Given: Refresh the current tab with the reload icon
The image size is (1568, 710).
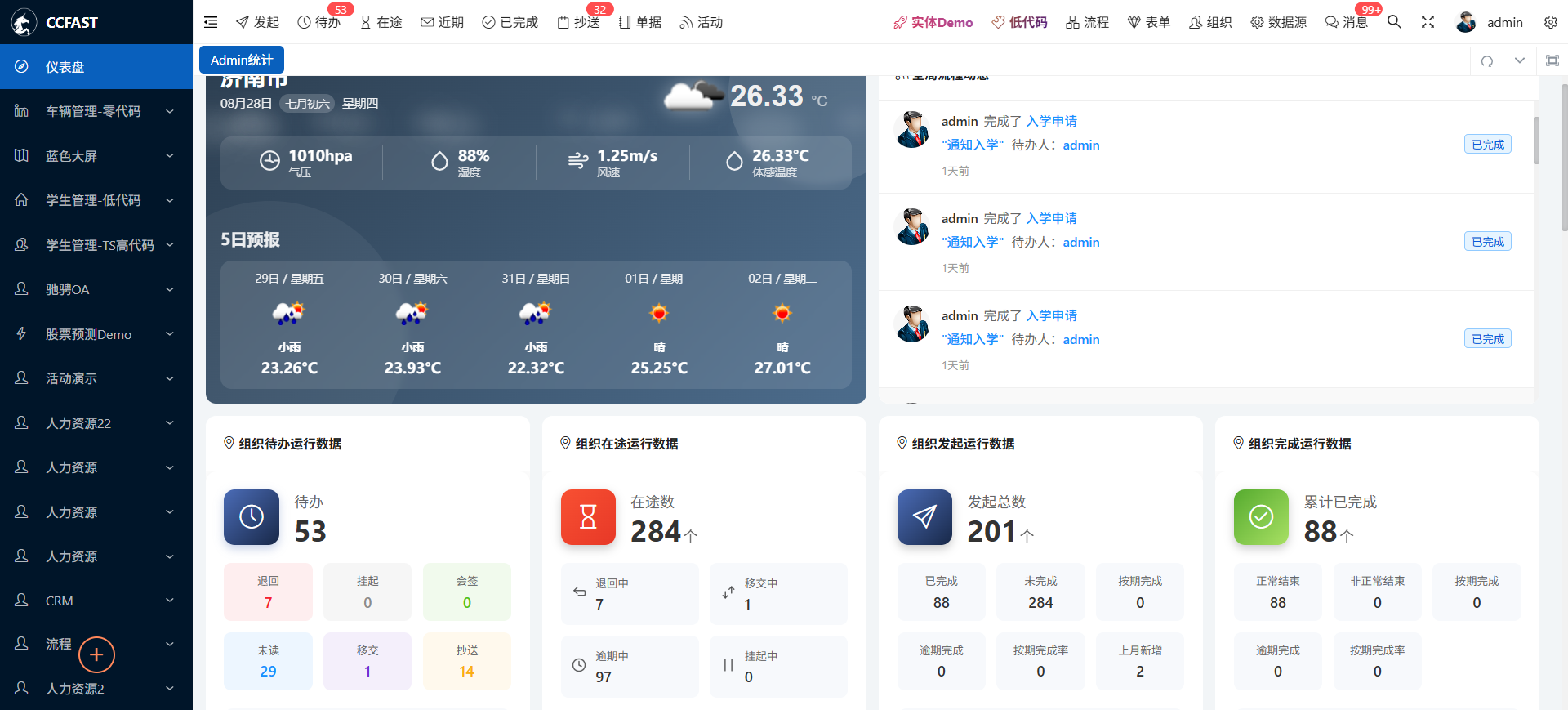Looking at the screenshot, I should [1487, 60].
